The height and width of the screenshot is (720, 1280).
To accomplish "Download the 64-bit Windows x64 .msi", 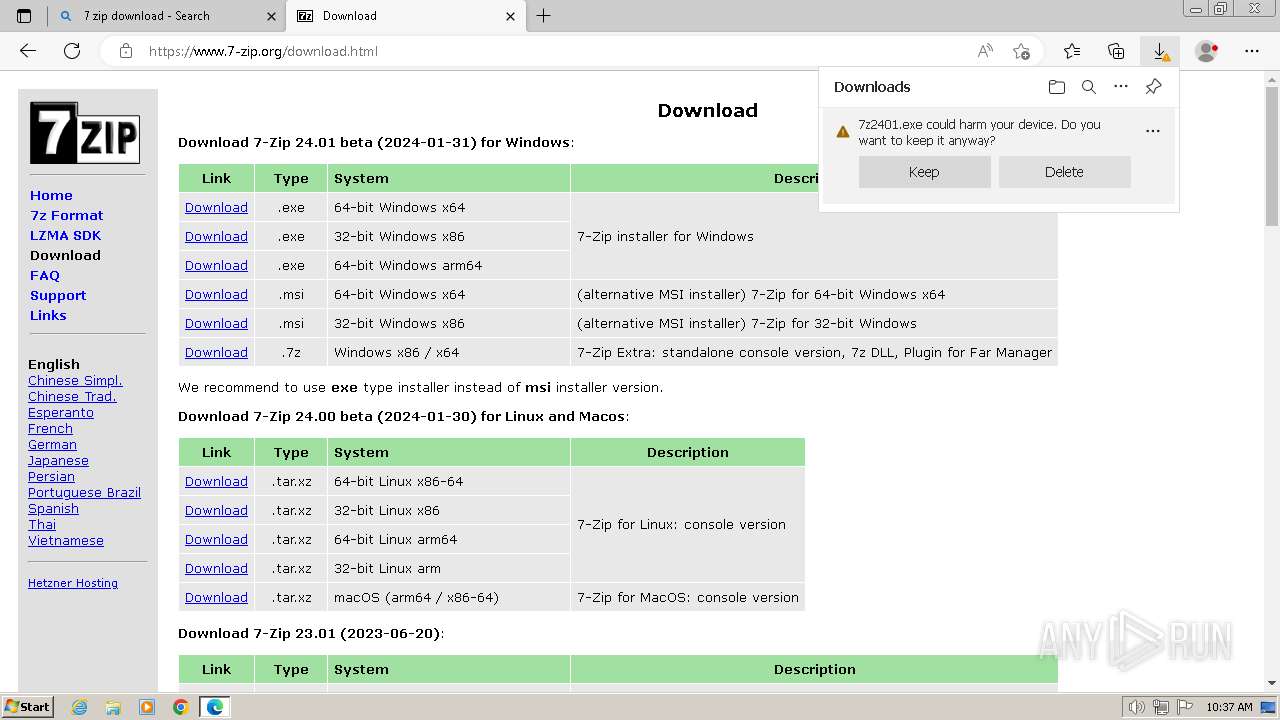I will pos(216,294).
